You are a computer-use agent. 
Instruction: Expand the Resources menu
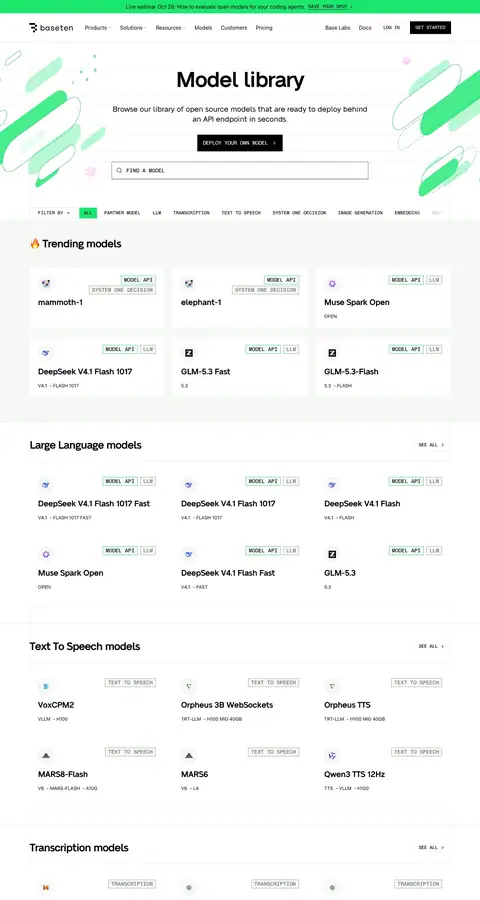pyautogui.click(x=171, y=28)
